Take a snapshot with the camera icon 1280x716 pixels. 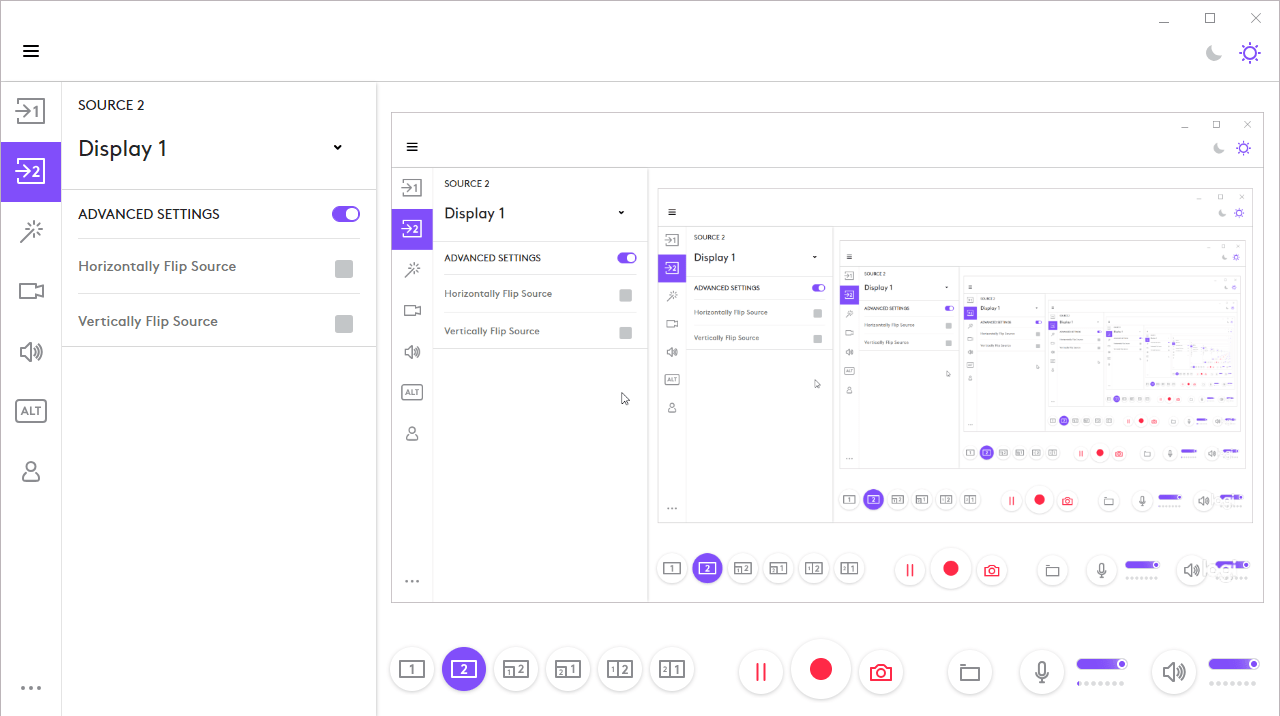(880, 671)
